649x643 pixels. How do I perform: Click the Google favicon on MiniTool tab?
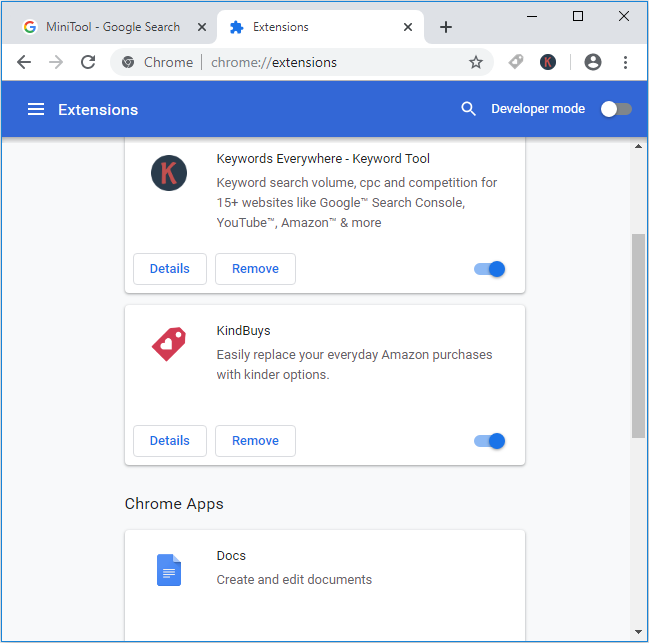point(30,27)
